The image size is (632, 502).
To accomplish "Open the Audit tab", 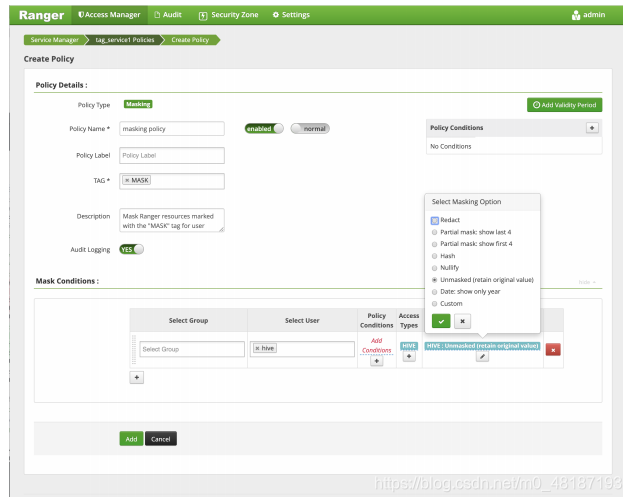I will (168, 15).
